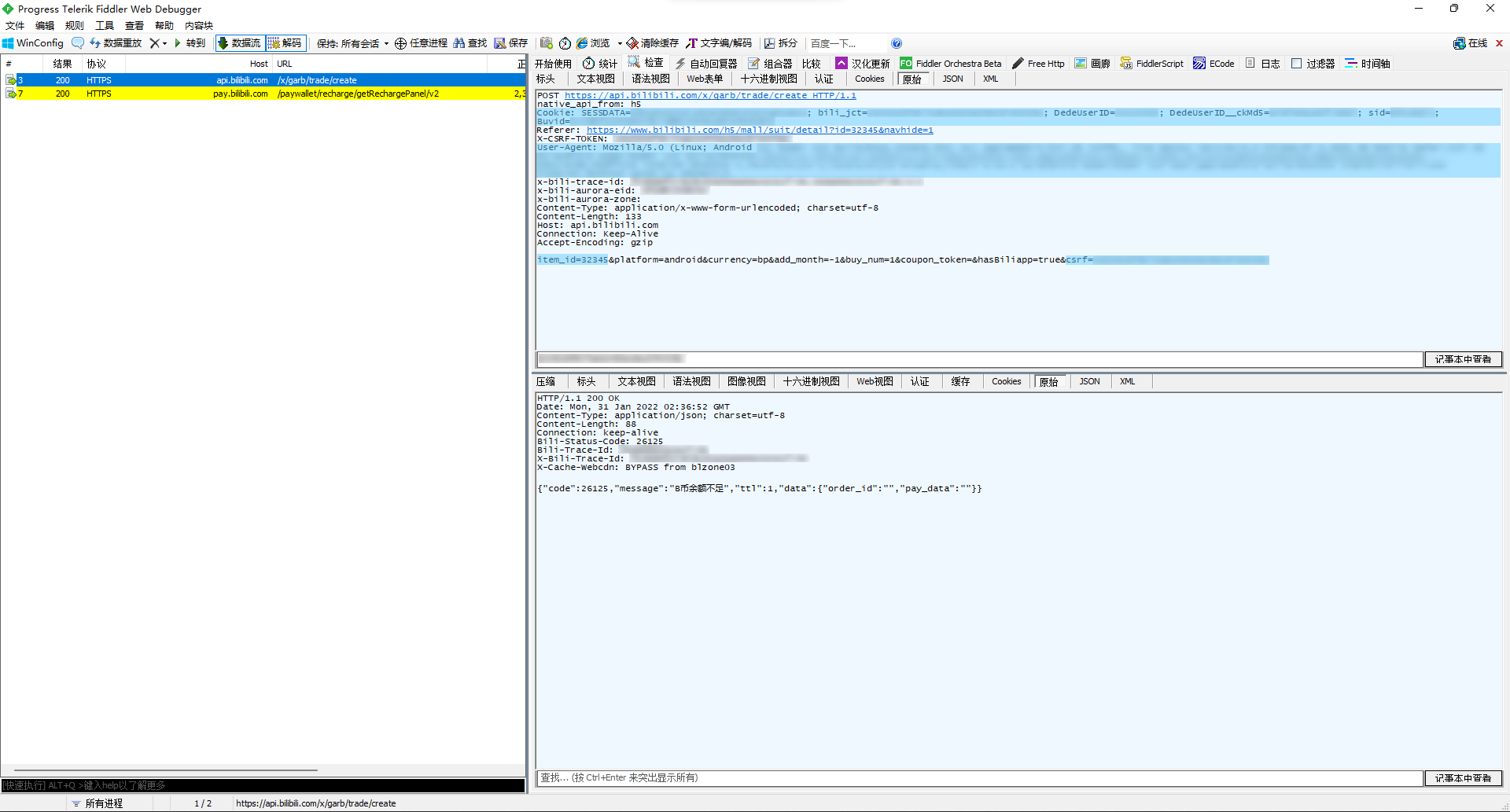Open the 画廊 gallery tab

1092,64
